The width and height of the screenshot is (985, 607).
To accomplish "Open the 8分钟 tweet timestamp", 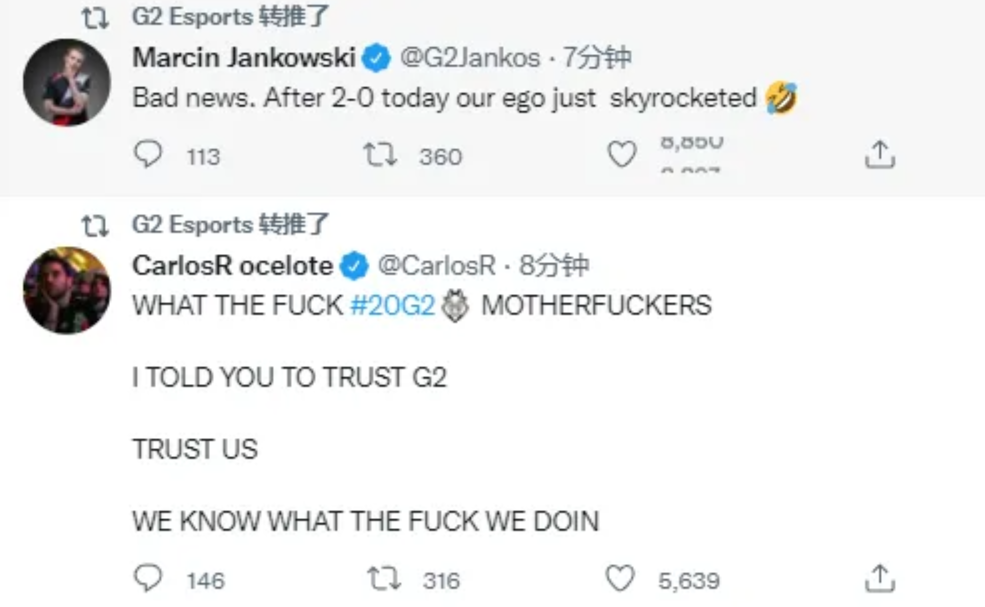I will (x=553, y=266).
